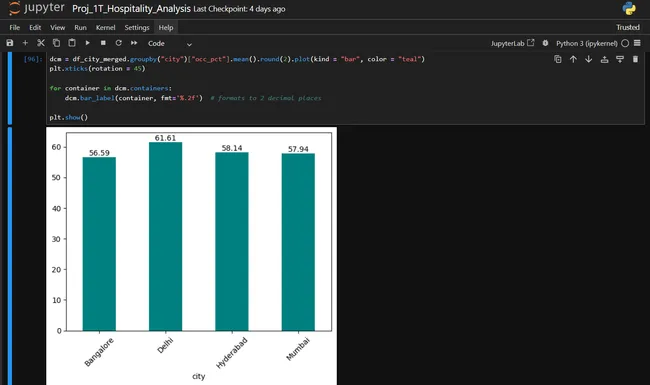Click the Last Checkpoint: 4 days ago text
Image resolution: width=650 pixels, height=385 pixels.
coord(239,9)
